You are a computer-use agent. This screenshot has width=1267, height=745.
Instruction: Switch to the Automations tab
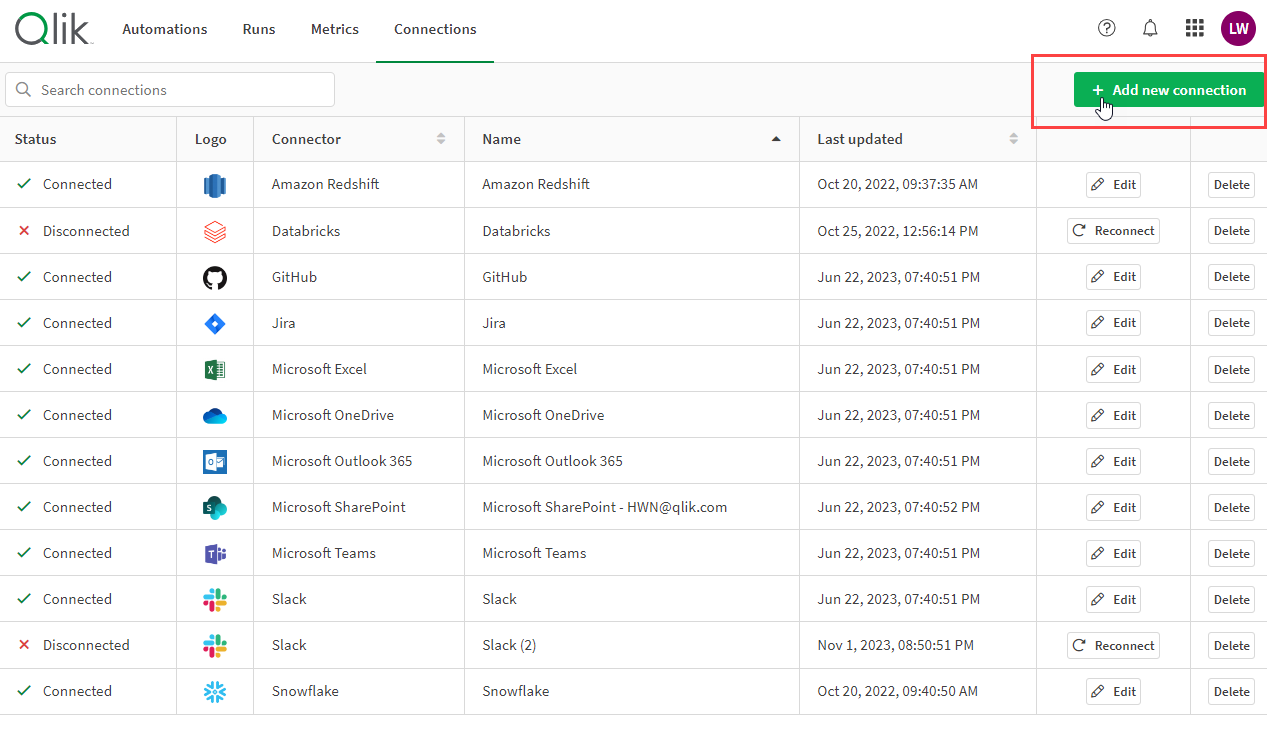click(165, 29)
